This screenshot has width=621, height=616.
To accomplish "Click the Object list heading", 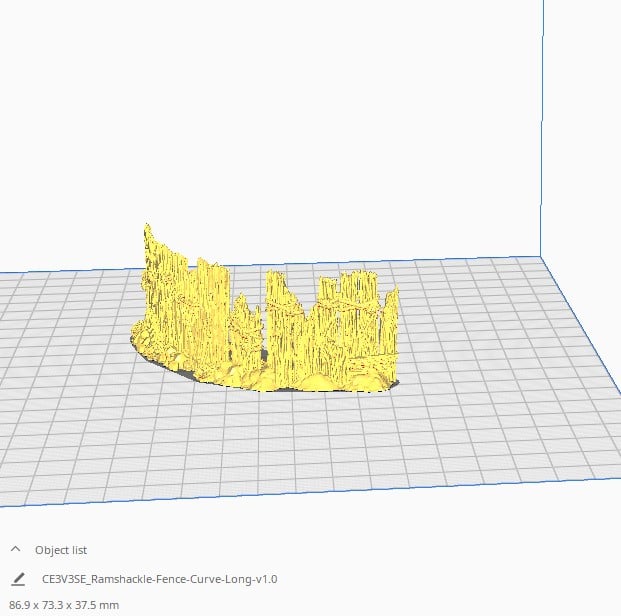I will tap(61, 550).
